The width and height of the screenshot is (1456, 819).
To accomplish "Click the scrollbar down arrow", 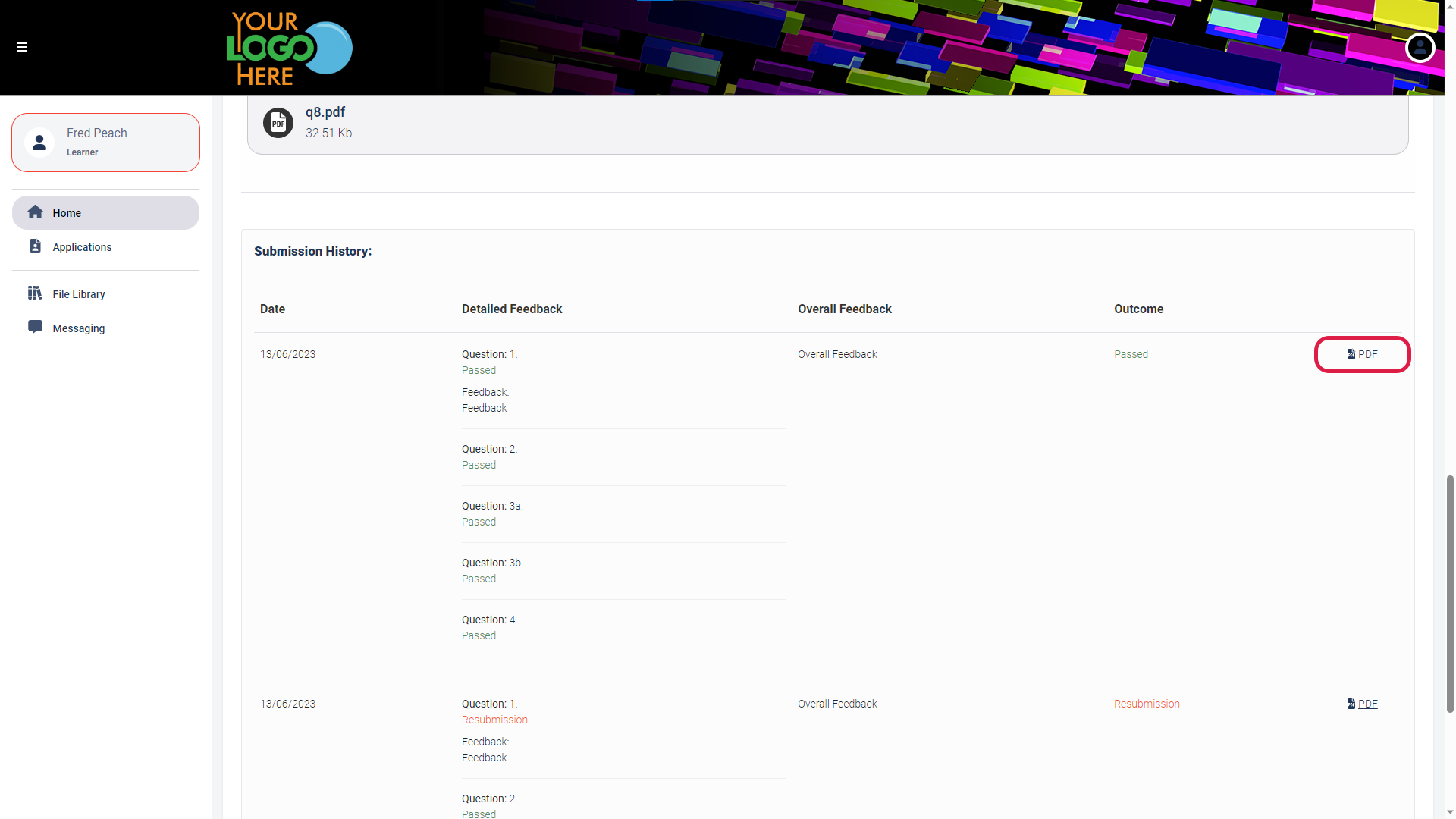I will pos(1450,812).
